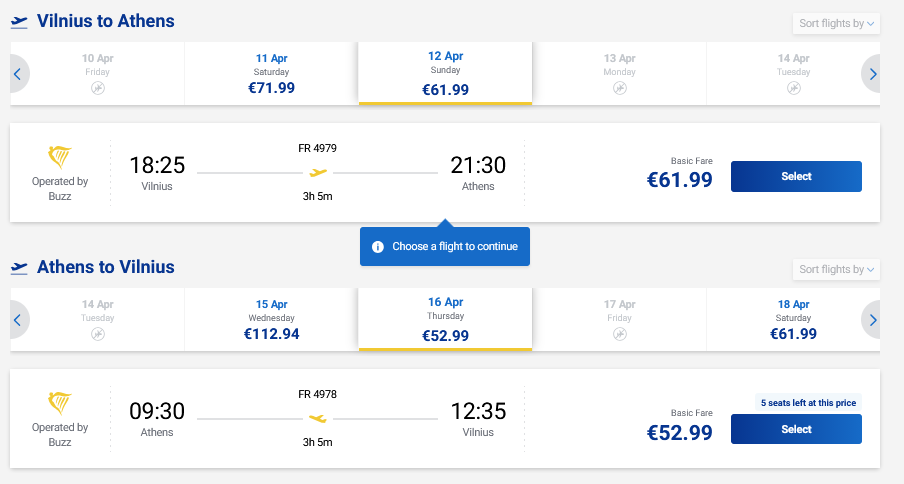The image size is (904, 484).
Task: Select the €61.99 Vilnius to Athens flight
Action: pos(796,177)
